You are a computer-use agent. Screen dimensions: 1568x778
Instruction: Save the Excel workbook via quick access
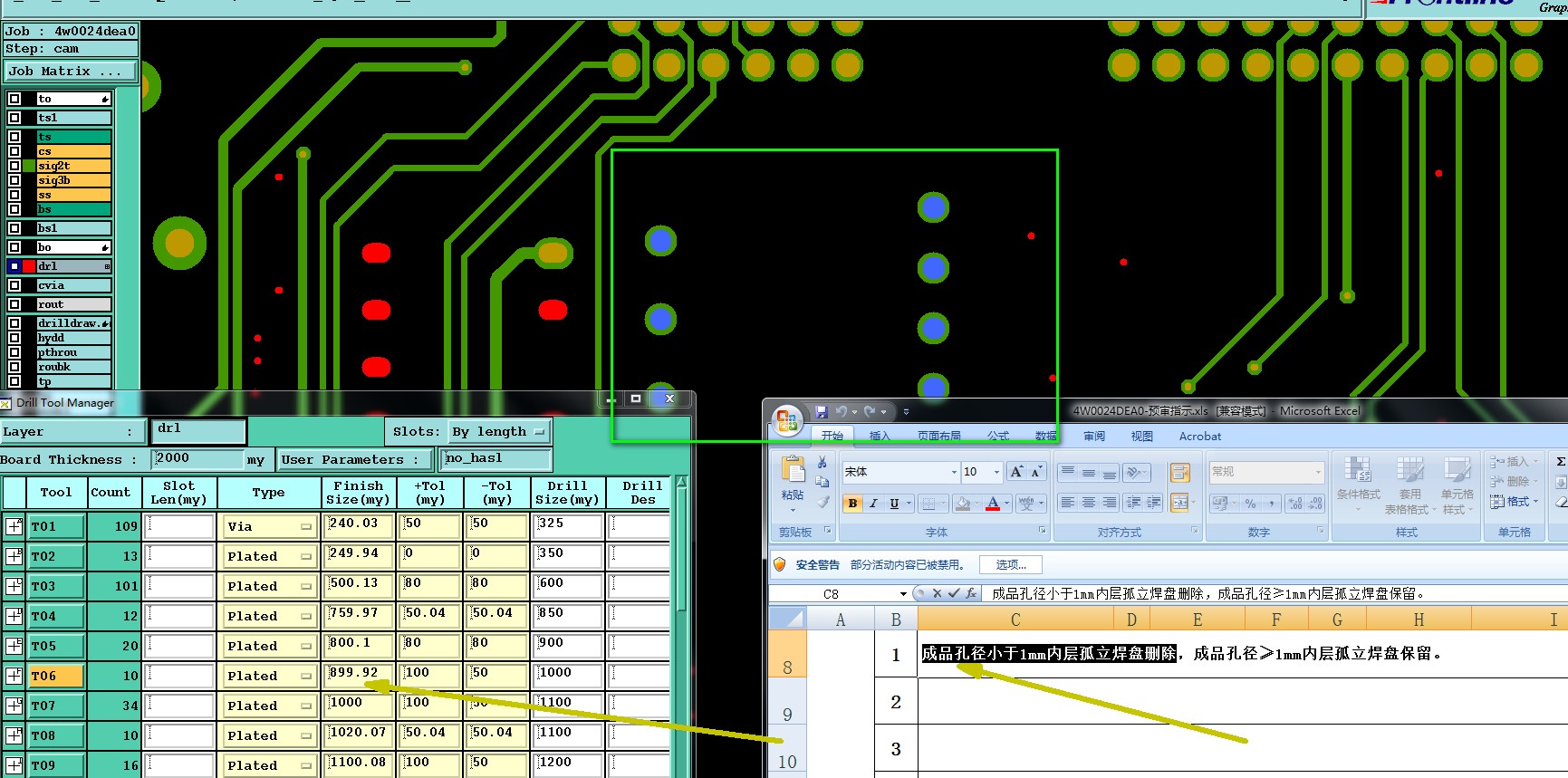point(821,411)
